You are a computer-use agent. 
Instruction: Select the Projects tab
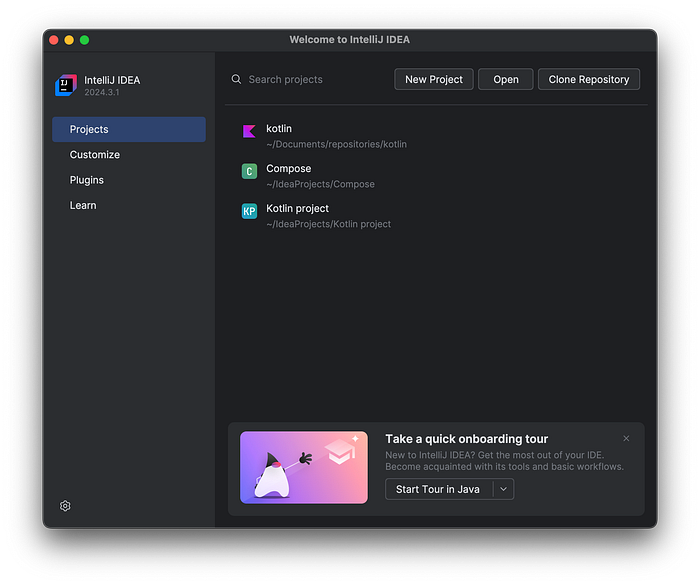tap(129, 130)
